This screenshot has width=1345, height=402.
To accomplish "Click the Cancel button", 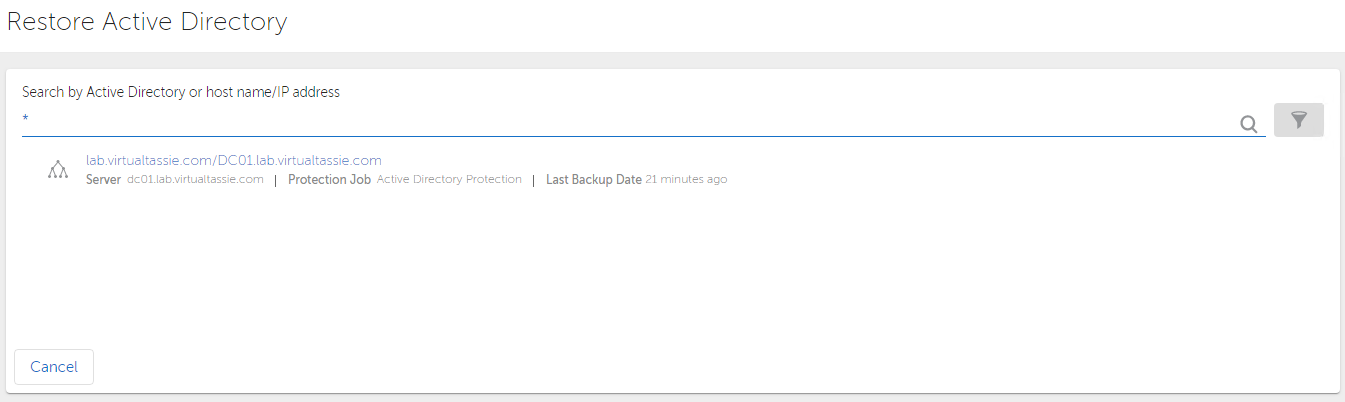I will (54, 367).
